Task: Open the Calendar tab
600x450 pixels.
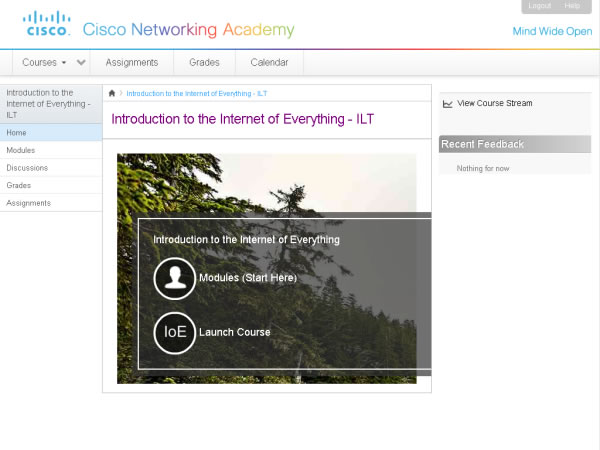Action: coord(269,62)
